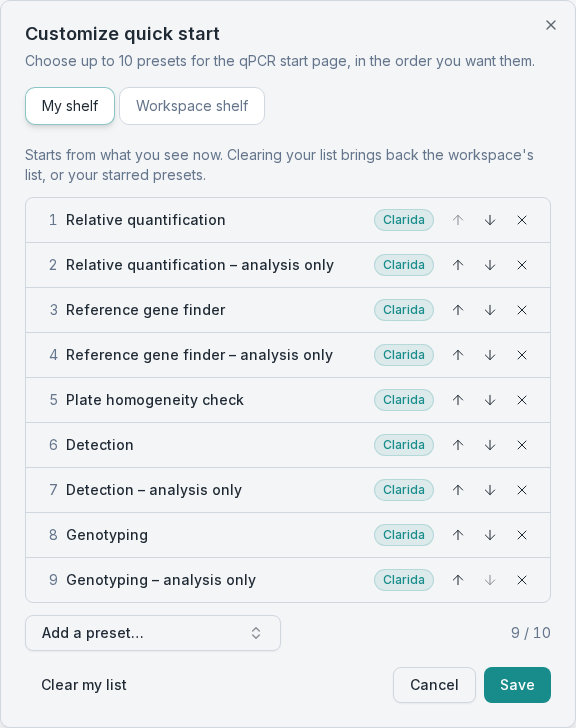Move row 3 'Reference gene finder' down
This screenshot has width=576, height=728.
490,310
